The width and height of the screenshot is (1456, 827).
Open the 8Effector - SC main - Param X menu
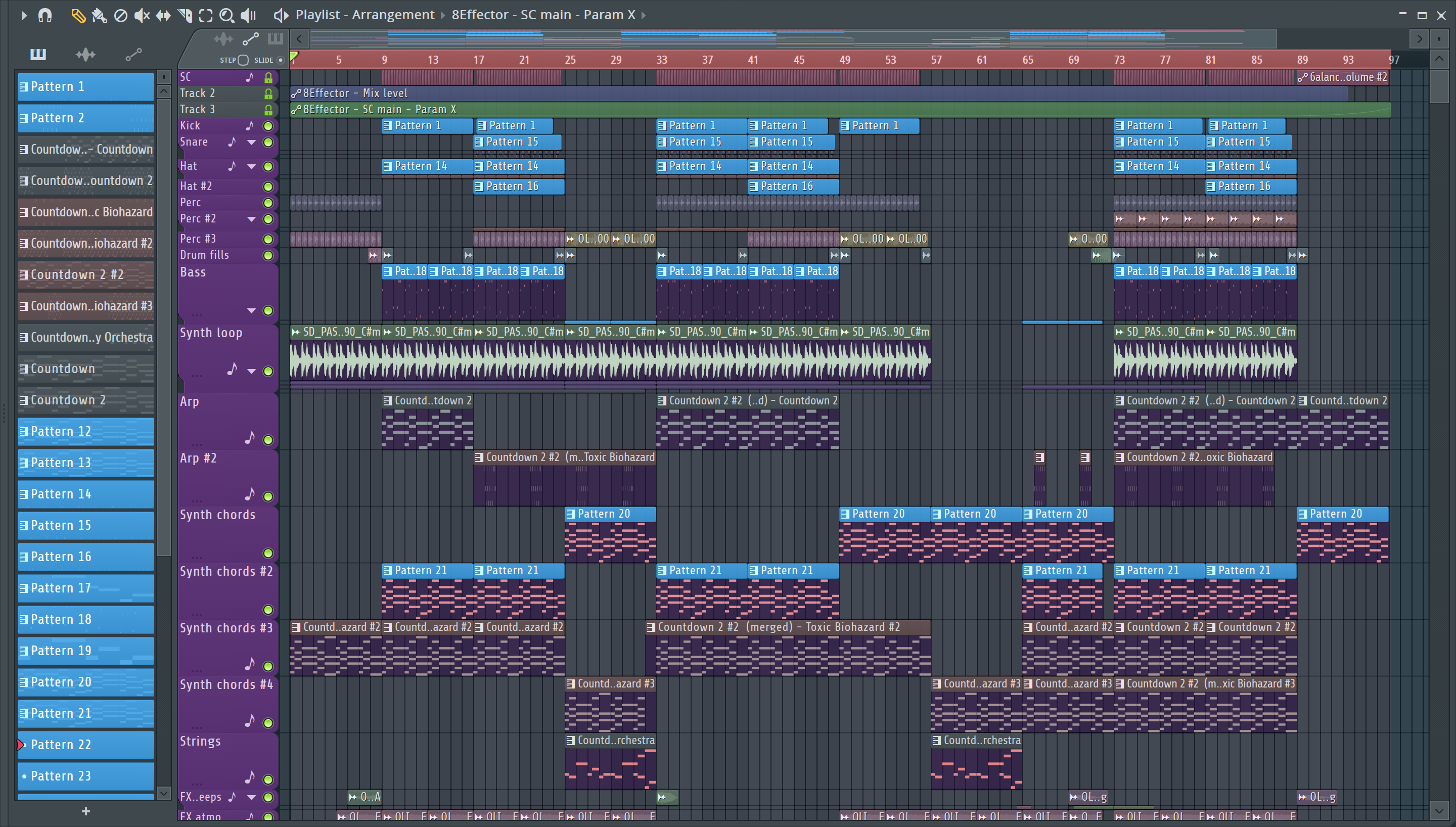(543, 15)
